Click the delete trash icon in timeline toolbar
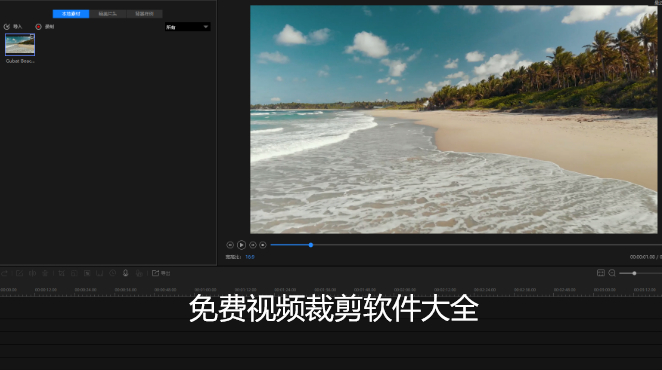Image resolution: width=662 pixels, height=370 pixels. [x=45, y=273]
